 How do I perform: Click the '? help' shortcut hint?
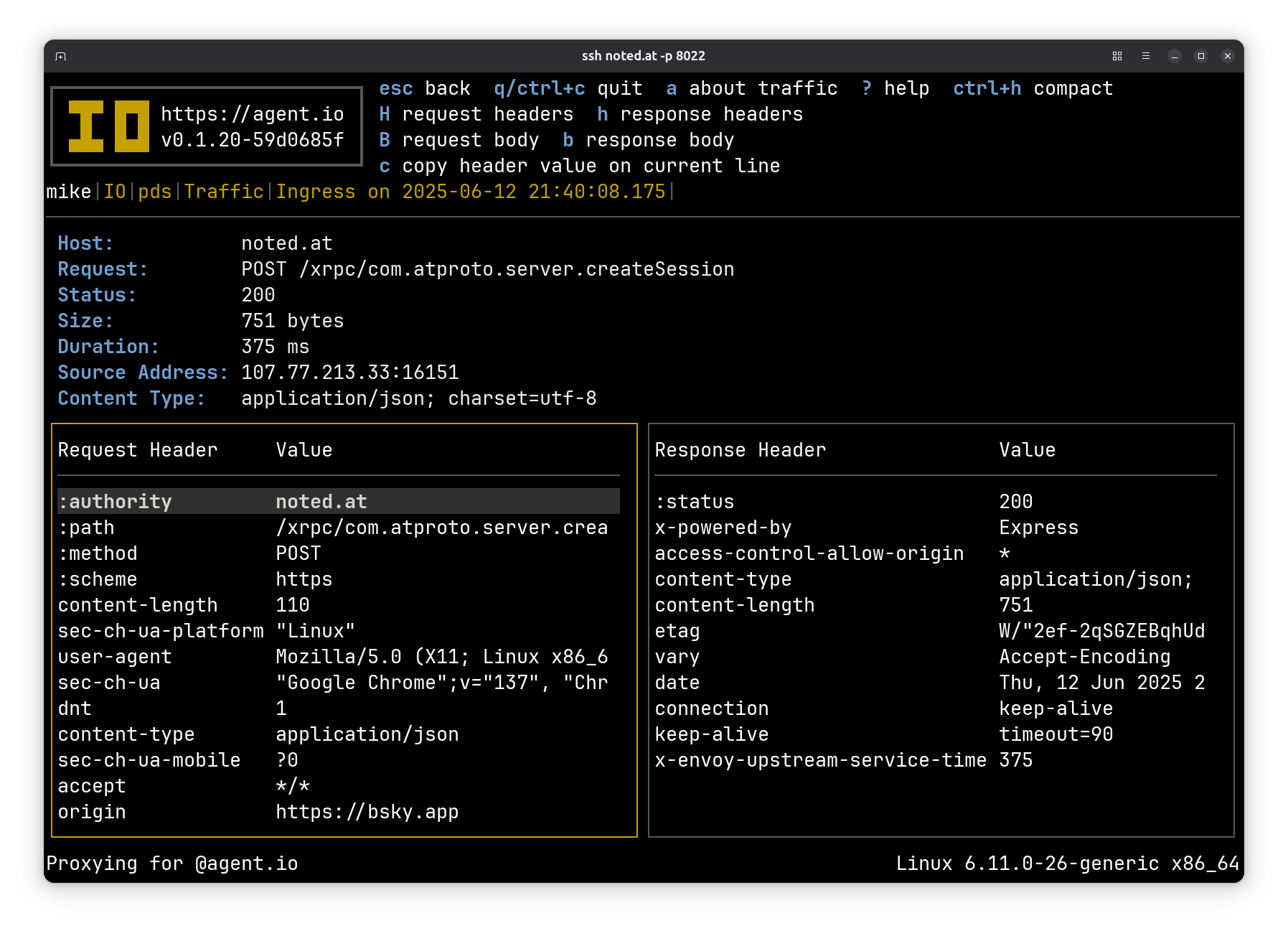[x=896, y=88]
